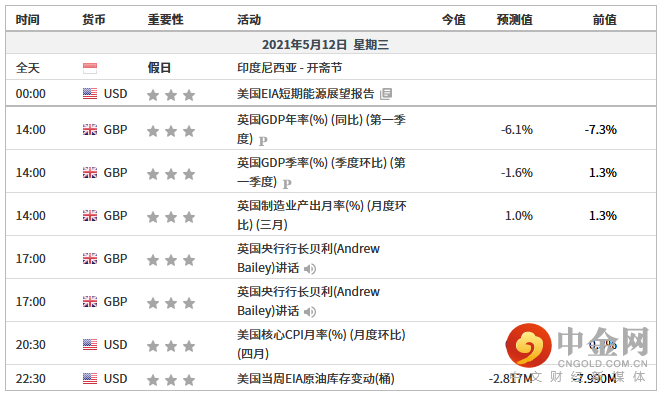Click the UK flag in the 英国GDP季率 row

click(90, 173)
